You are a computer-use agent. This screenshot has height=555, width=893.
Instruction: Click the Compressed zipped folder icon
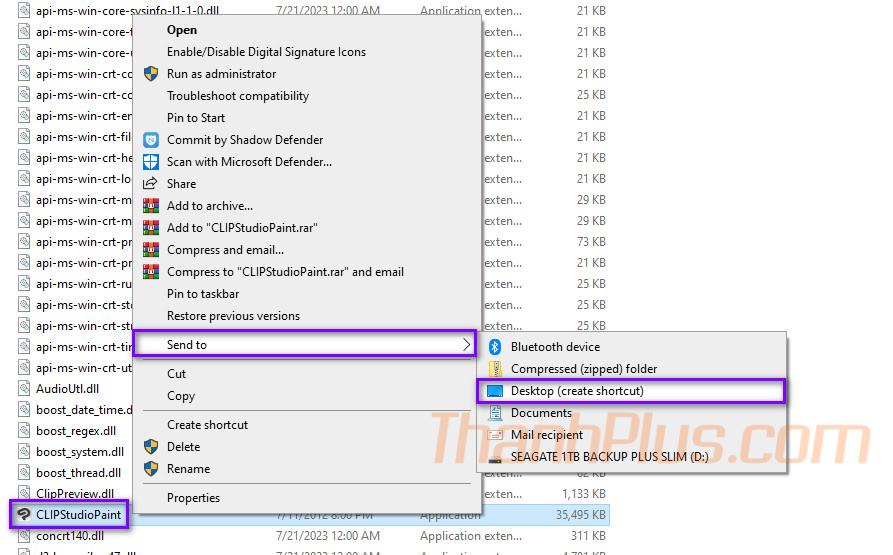coord(494,369)
